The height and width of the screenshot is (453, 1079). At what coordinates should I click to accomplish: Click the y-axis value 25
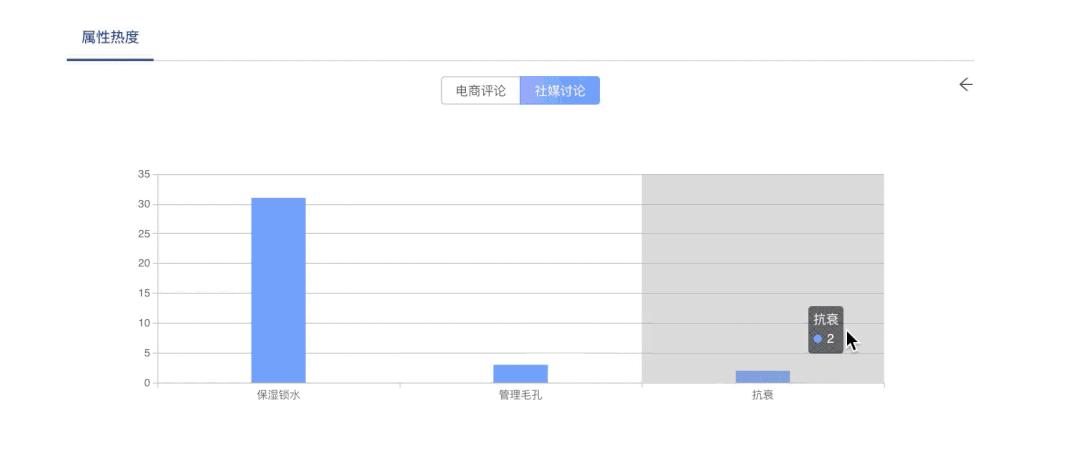[x=144, y=234]
